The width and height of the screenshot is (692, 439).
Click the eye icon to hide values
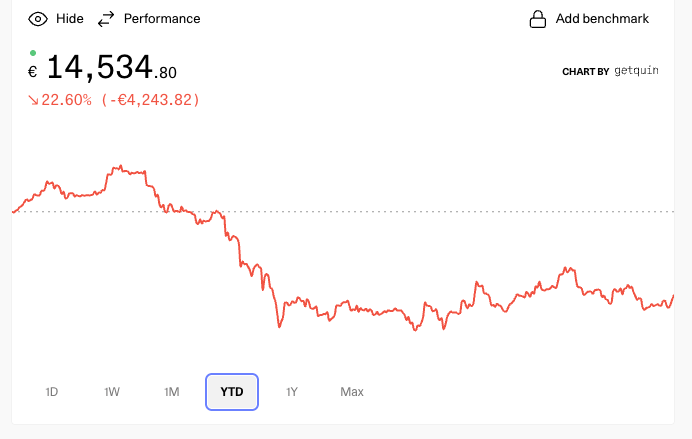click(38, 19)
